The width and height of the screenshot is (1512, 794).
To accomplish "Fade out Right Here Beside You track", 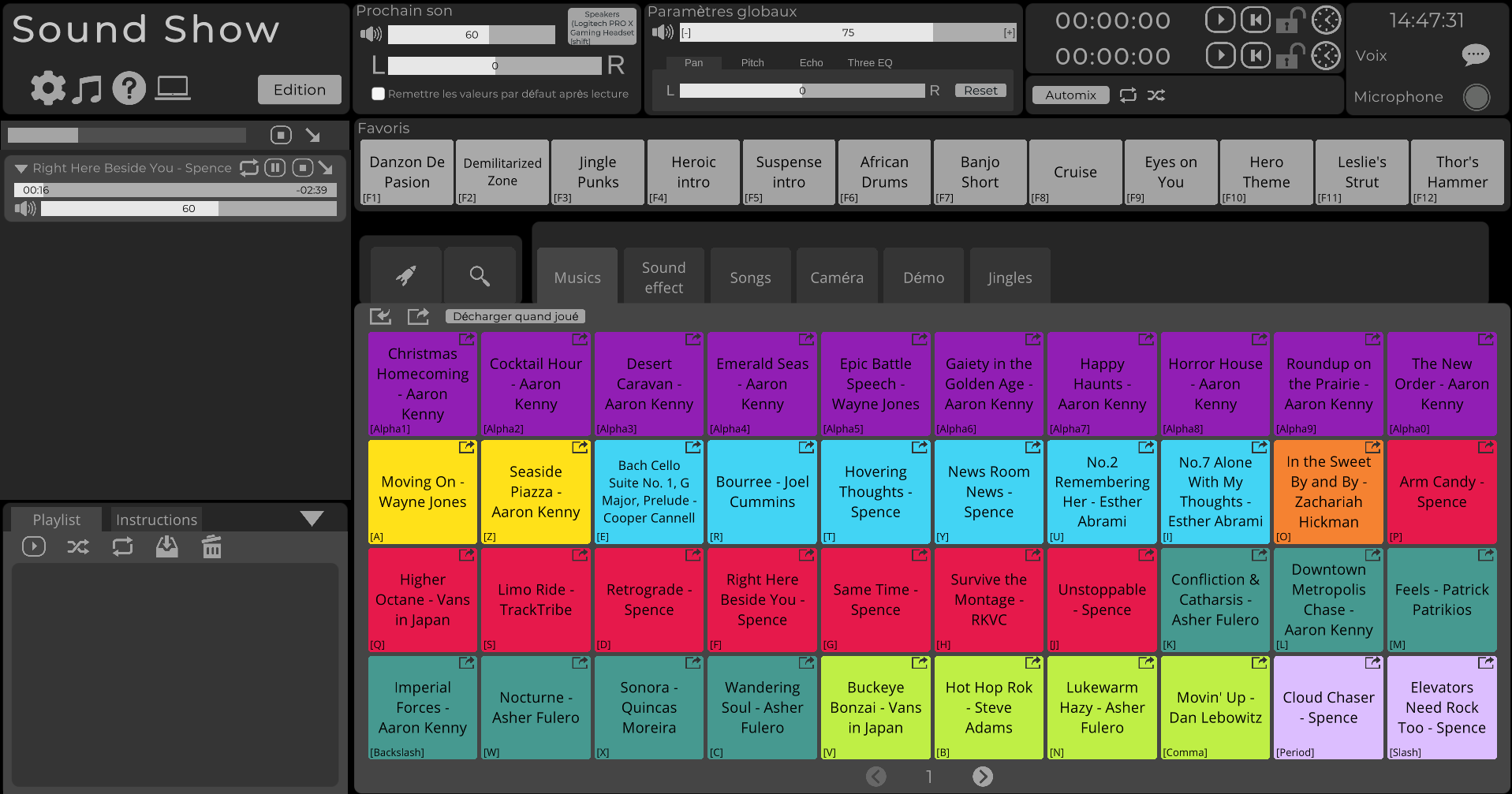I will 326,167.
